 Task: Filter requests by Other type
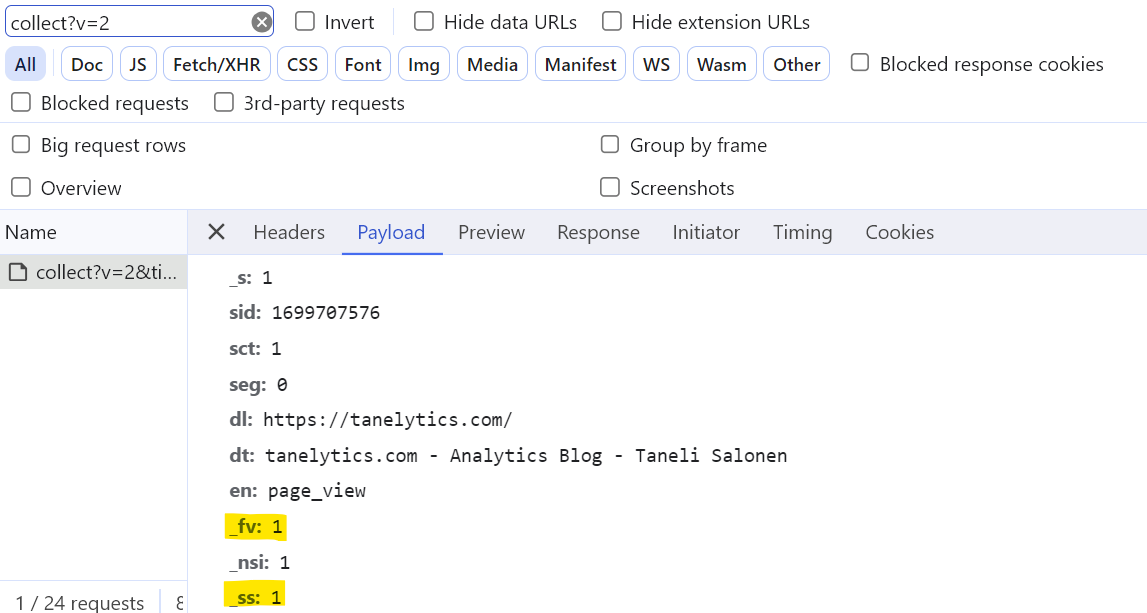click(797, 64)
